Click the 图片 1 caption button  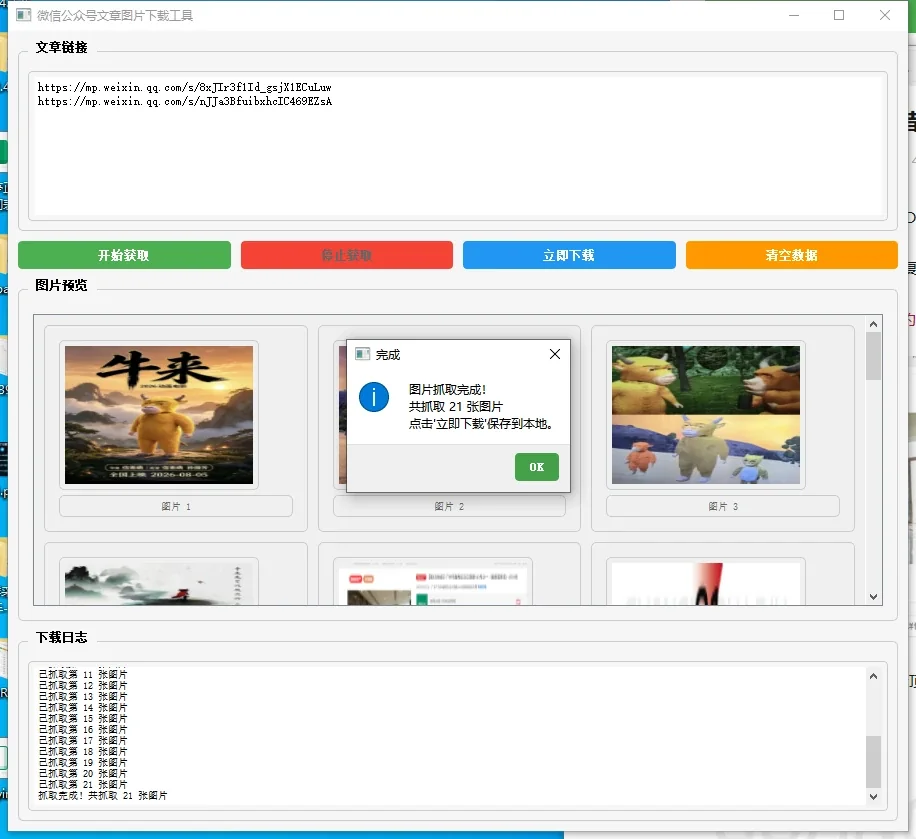click(176, 506)
